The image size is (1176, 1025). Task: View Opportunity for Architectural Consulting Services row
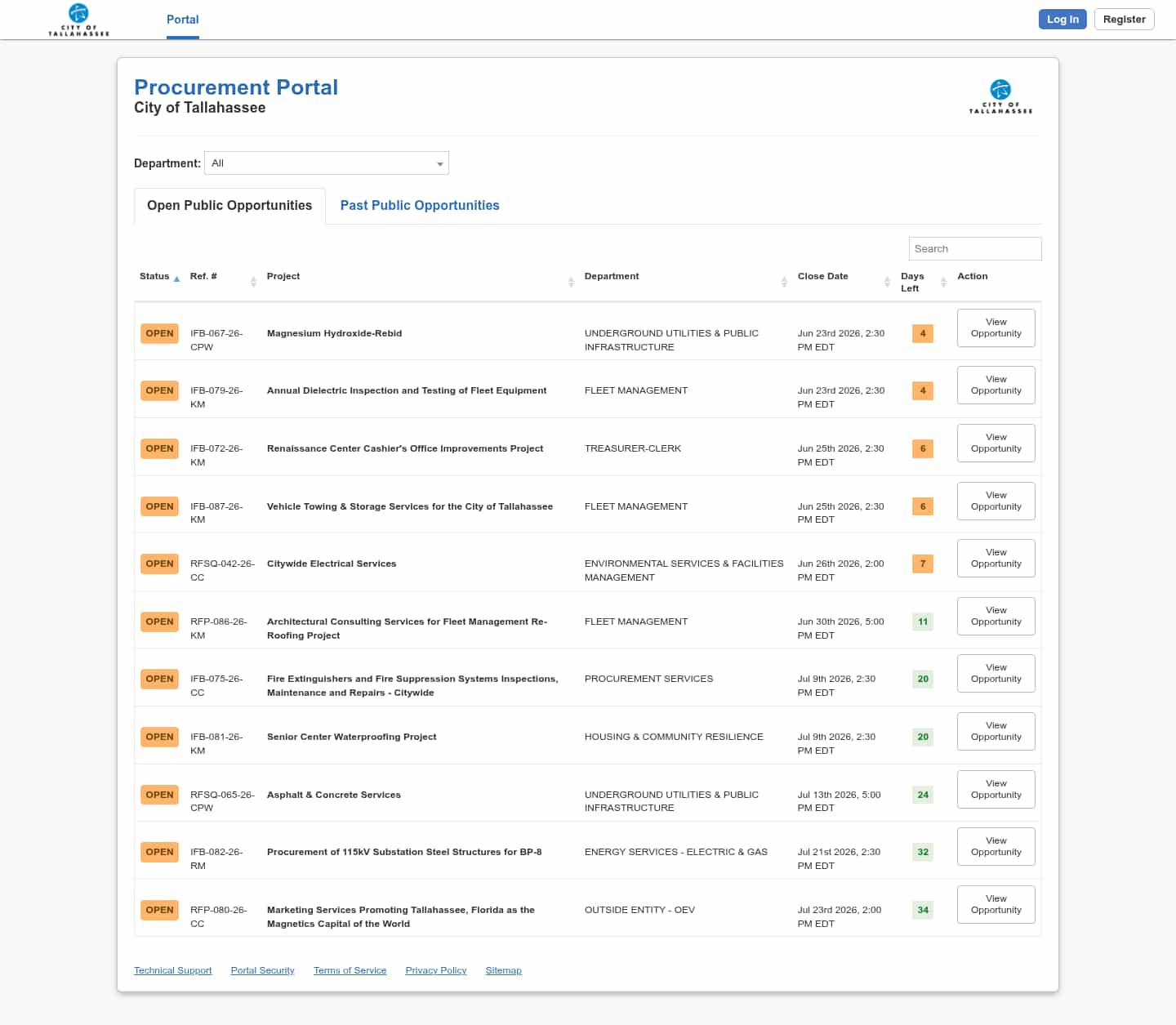(x=996, y=616)
